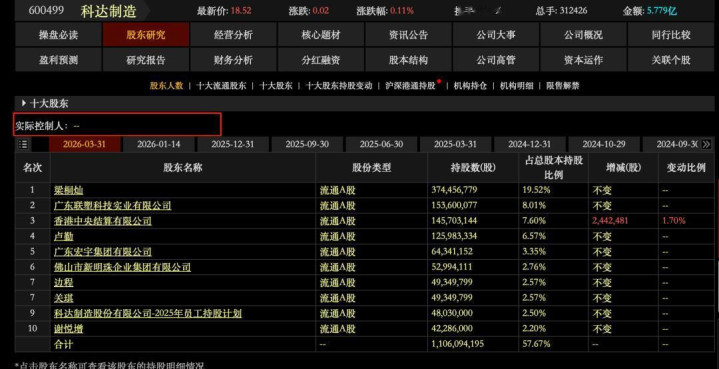Image resolution: width=719 pixels, height=369 pixels.
Task: Open the 关联个股 menu button
Action: pos(670,60)
